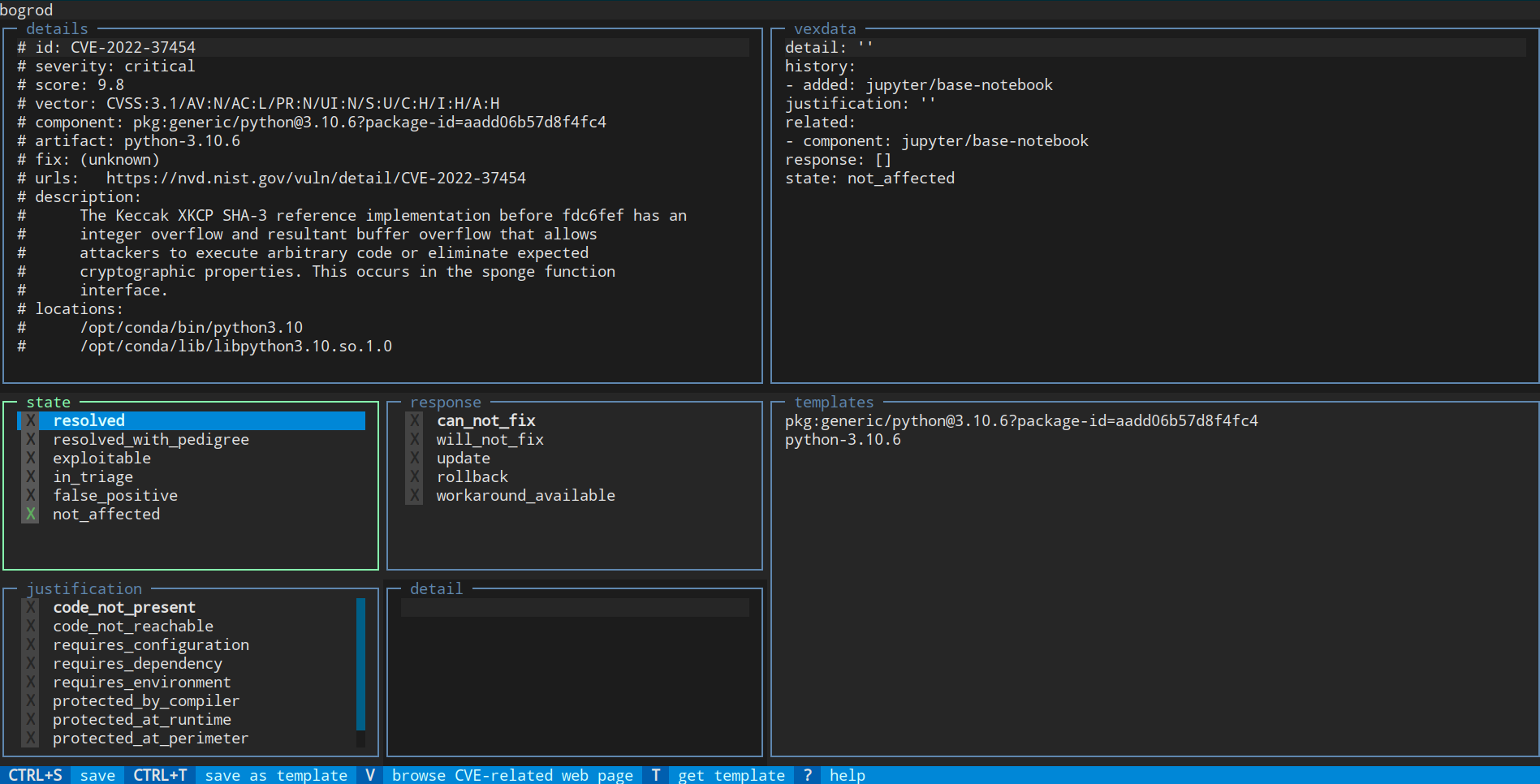
Task: Enable the 'will_not_fix' response
Action: 490,439
